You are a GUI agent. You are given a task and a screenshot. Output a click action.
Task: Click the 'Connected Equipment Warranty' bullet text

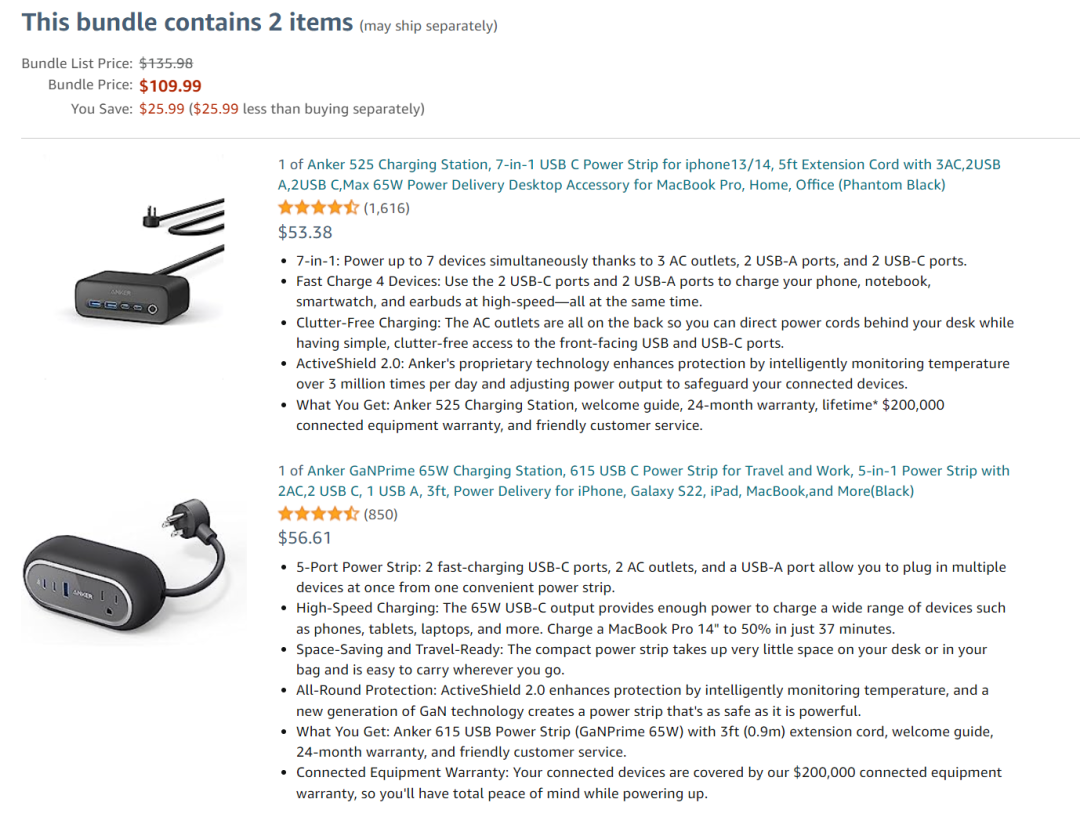pyautogui.click(x=649, y=783)
